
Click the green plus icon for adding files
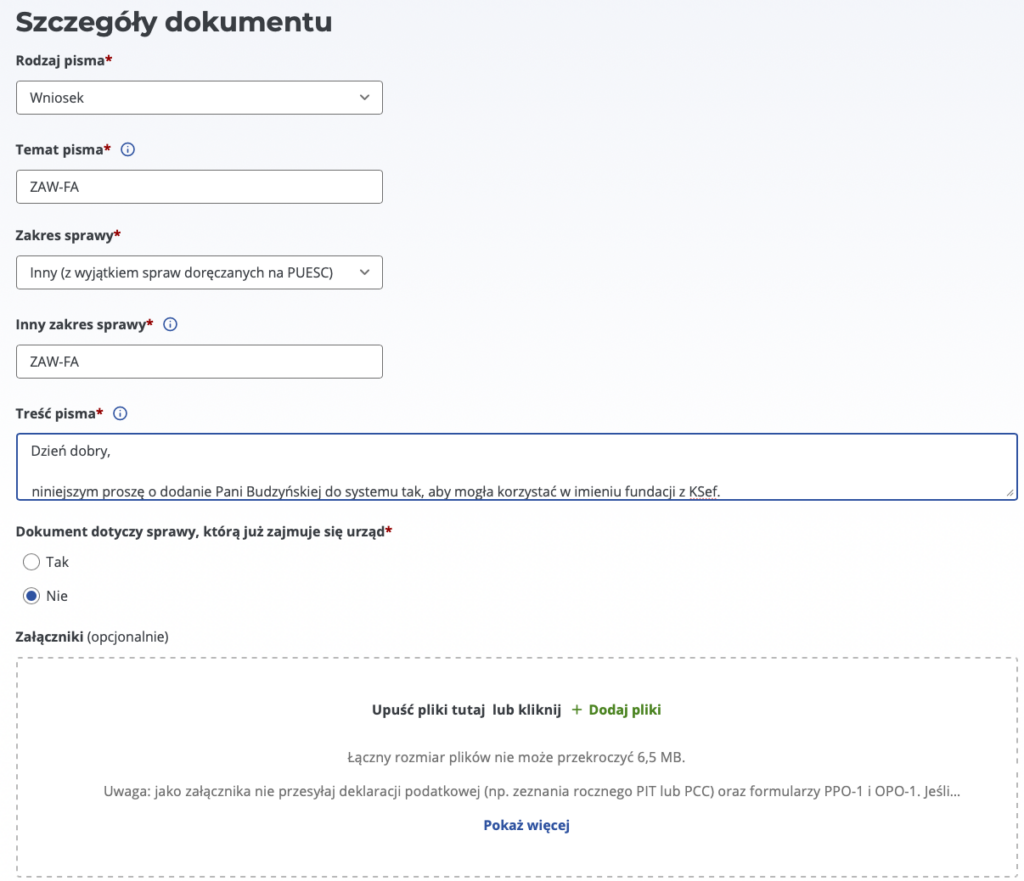tap(576, 710)
